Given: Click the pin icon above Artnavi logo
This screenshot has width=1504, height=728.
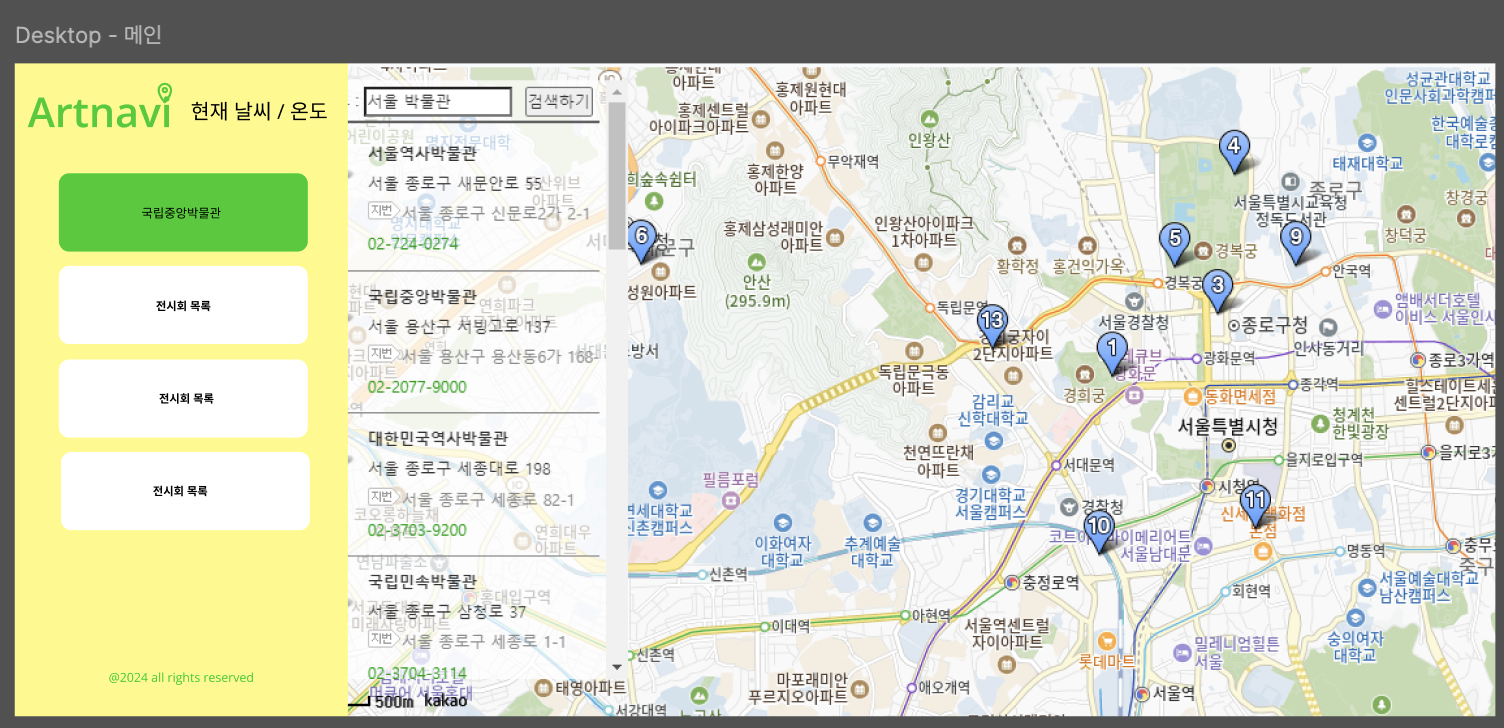Looking at the screenshot, I should [165, 93].
